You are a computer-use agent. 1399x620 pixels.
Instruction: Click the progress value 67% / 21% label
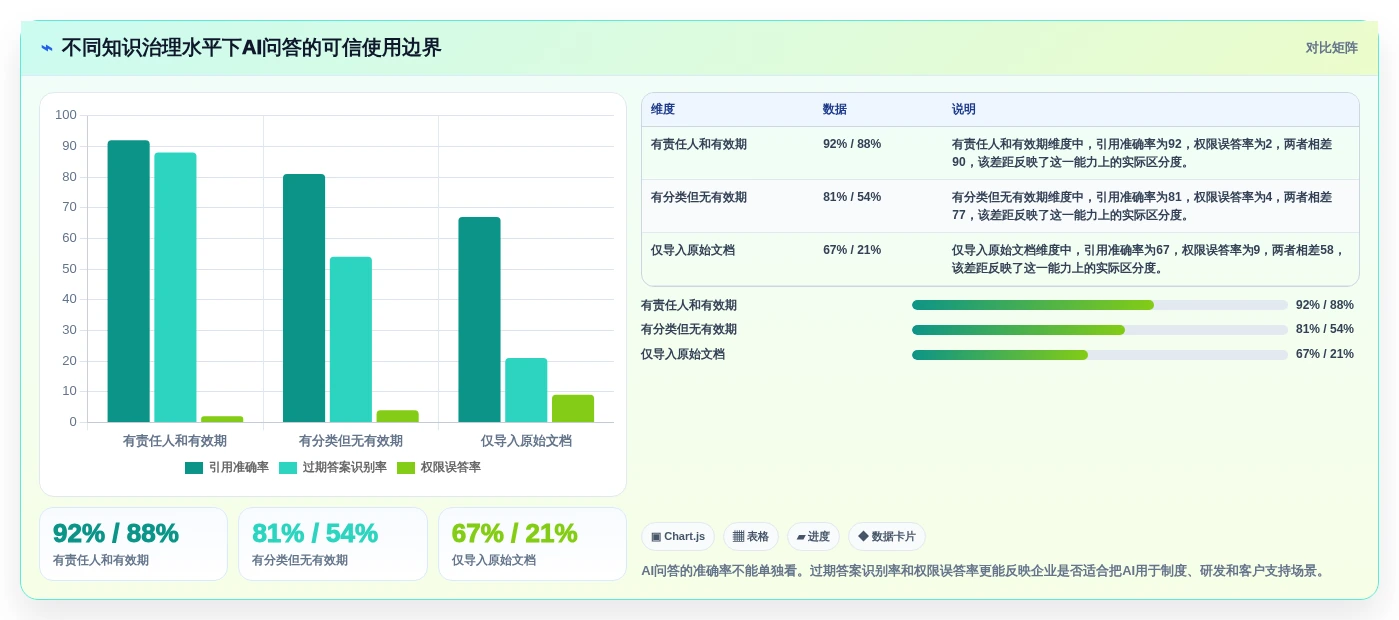click(1325, 354)
